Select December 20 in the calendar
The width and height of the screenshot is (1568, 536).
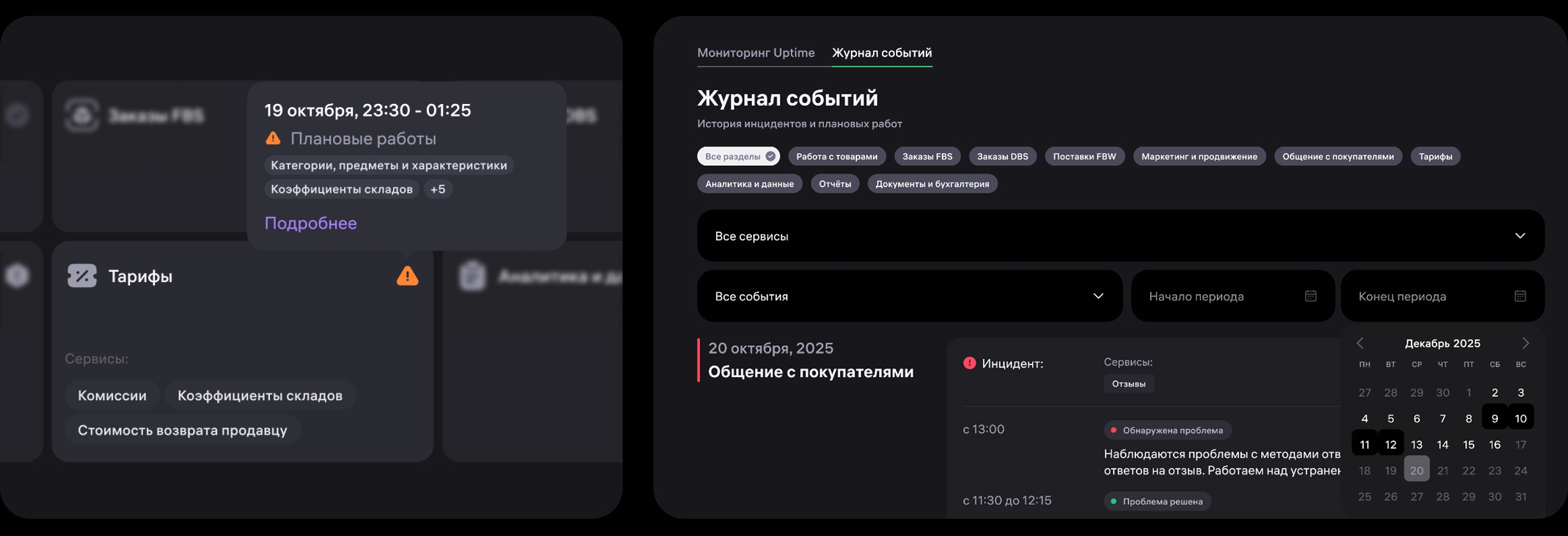click(x=1416, y=470)
